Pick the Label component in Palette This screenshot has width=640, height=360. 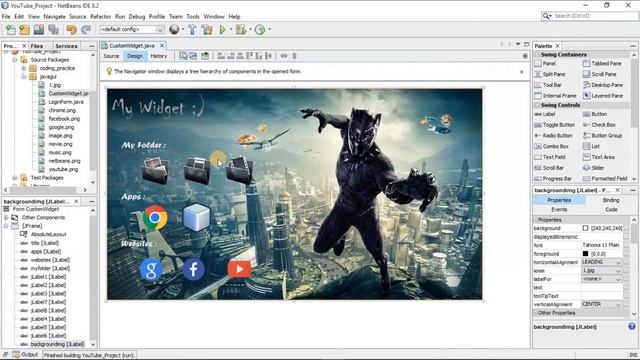(545, 114)
